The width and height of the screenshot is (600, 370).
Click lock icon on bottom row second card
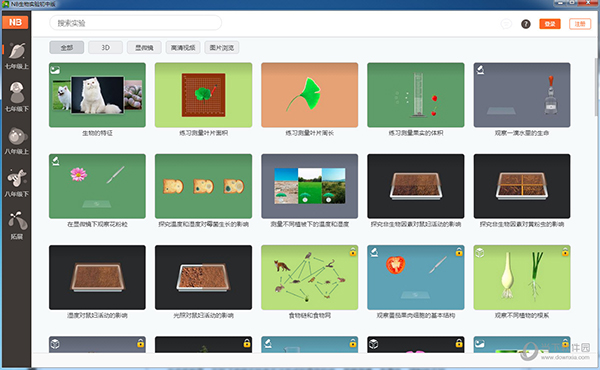[247, 343]
